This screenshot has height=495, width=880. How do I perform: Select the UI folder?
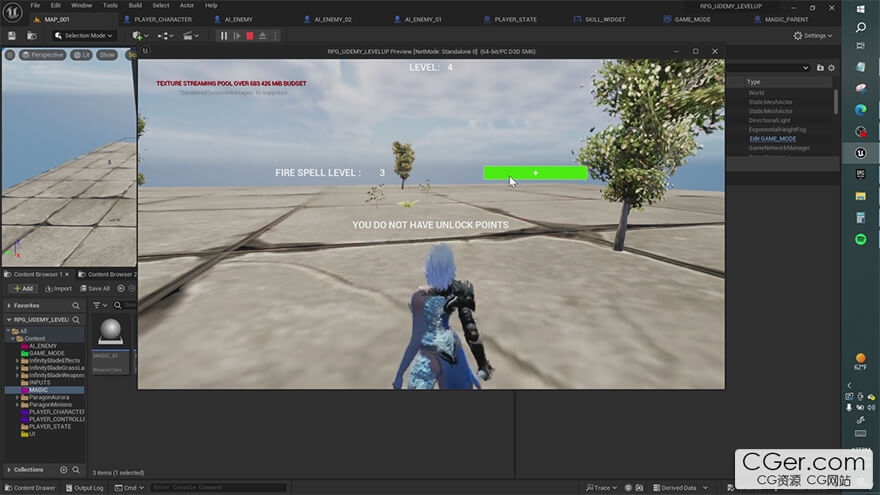(32, 434)
